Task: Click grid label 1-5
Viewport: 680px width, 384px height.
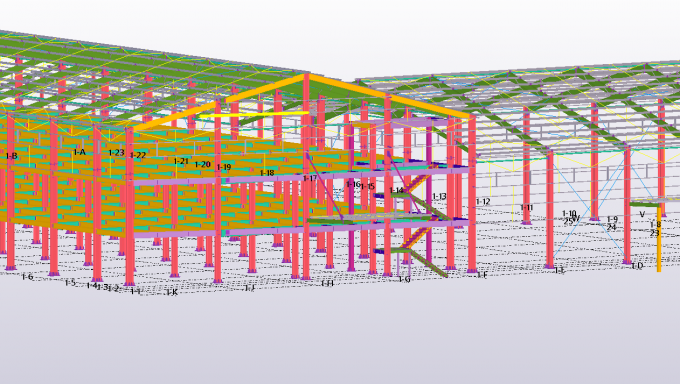Action: (x=70, y=283)
